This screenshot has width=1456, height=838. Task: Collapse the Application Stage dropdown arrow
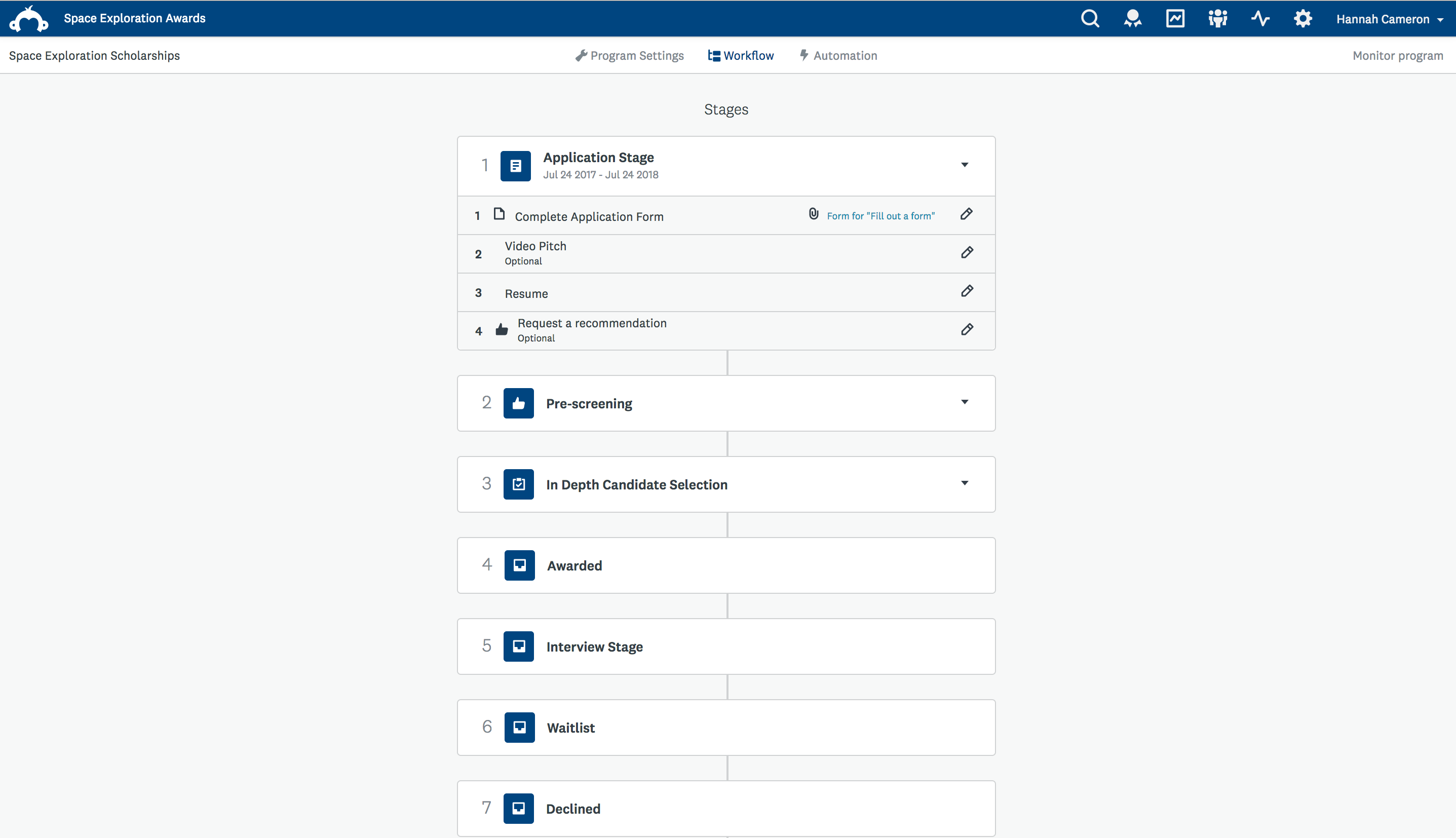[965, 165]
